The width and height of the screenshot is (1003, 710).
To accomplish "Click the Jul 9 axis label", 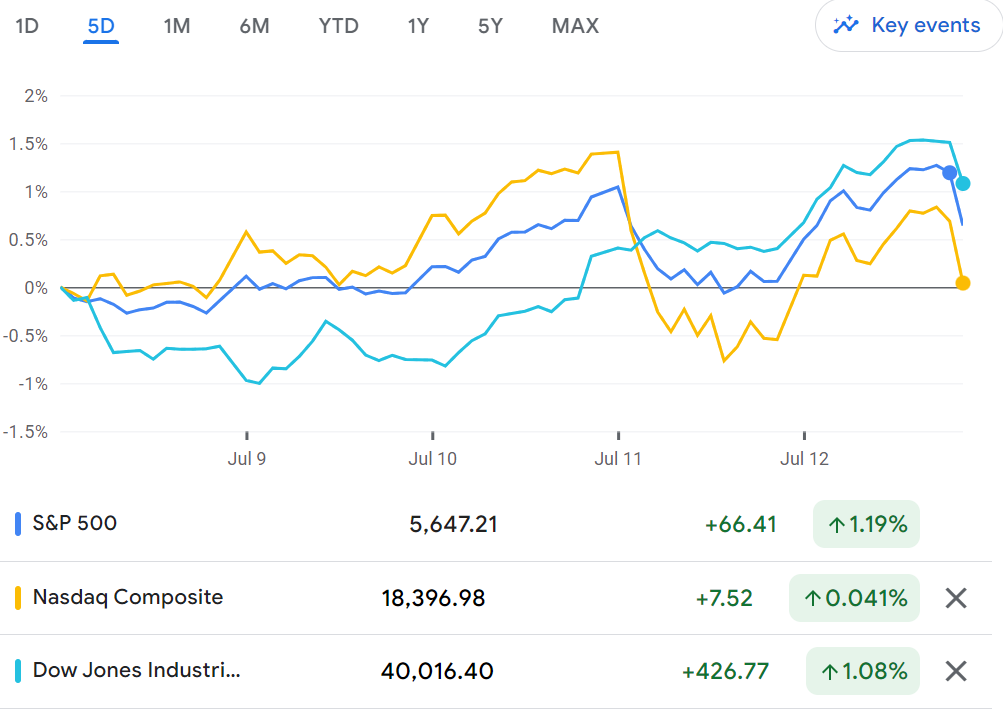I will click(x=246, y=459).
